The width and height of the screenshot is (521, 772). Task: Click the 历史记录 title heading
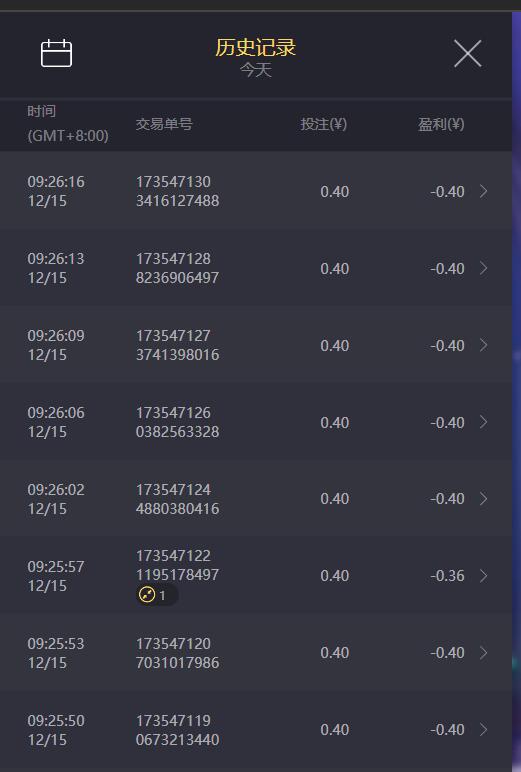tap(256, 47)
